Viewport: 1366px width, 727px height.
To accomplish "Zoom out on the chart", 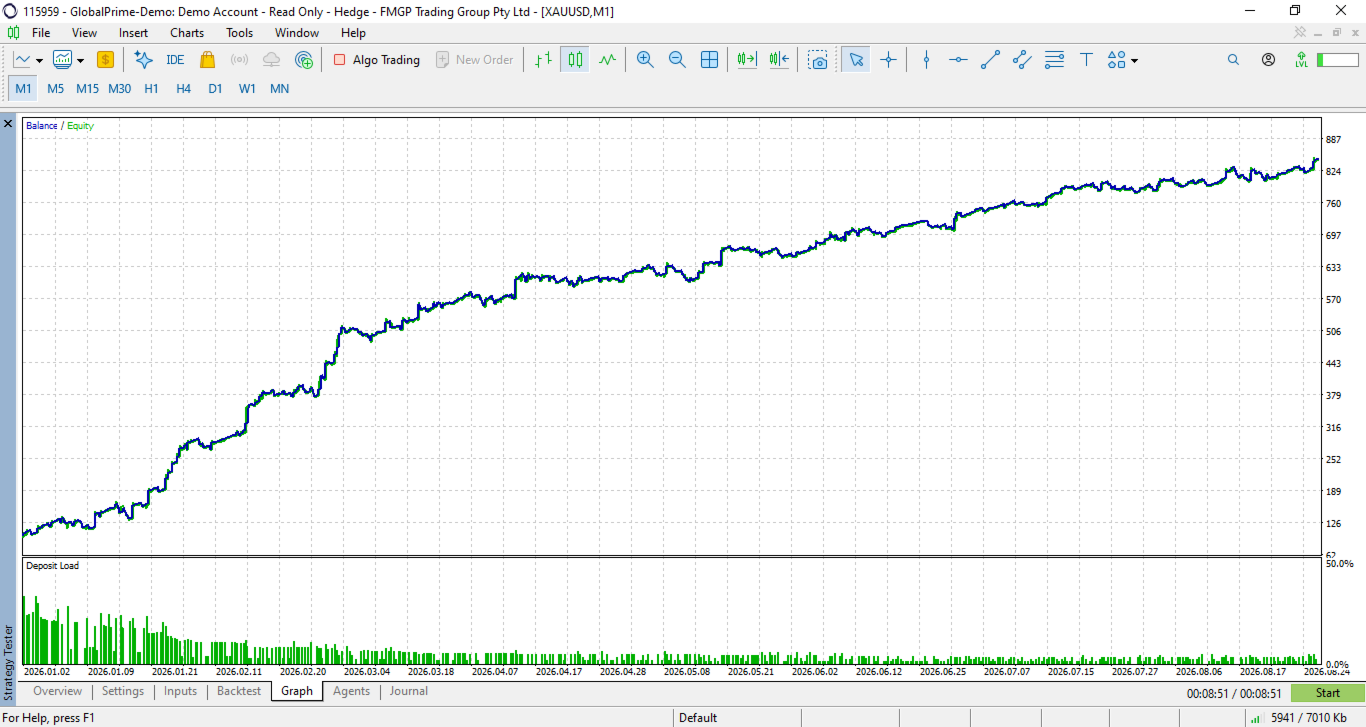I will (677, 60).
